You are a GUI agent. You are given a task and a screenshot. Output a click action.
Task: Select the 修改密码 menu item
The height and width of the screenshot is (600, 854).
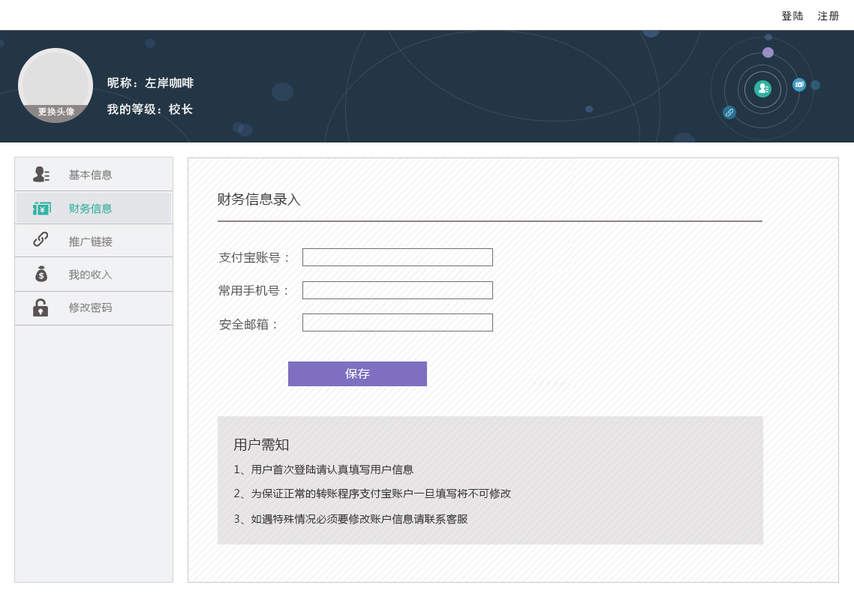[90, 307]
